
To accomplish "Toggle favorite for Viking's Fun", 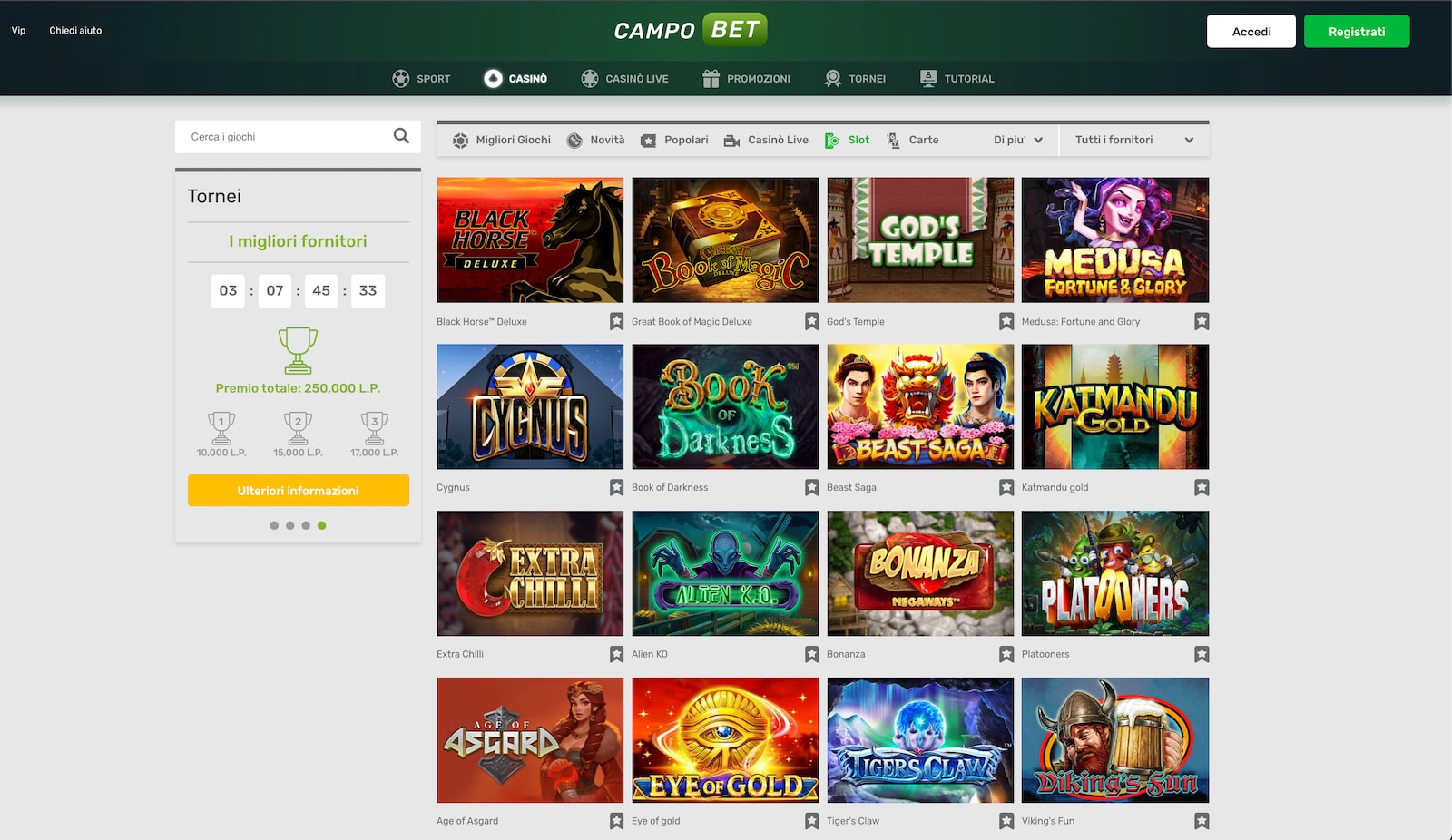I will point(1202,820).
